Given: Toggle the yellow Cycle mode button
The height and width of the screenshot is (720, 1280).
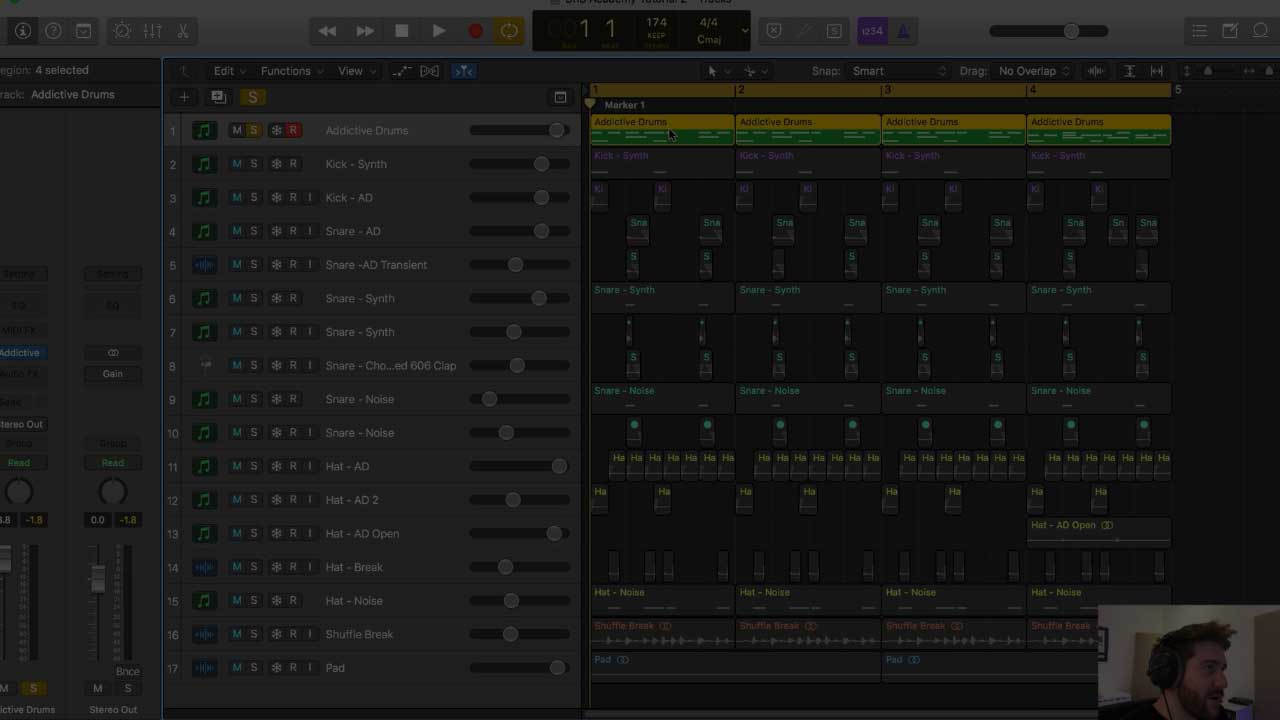Looking at the screenshot, I should tap(509, 31).
